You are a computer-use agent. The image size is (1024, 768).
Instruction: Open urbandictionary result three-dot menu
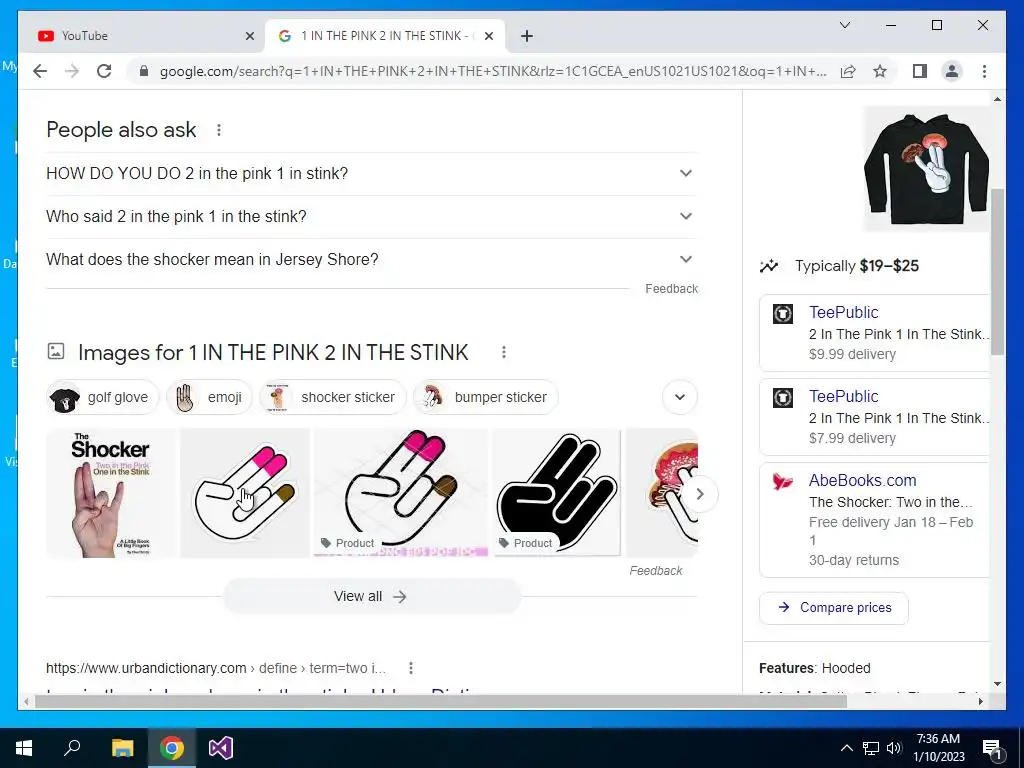pyautogui.click(x=411, y=668)
